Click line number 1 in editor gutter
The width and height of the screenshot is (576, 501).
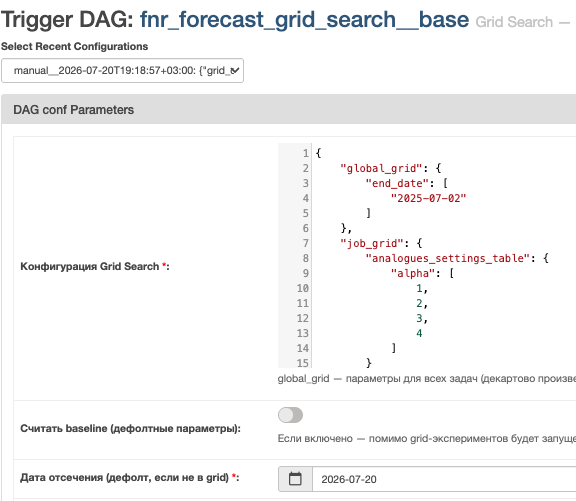coord(305,153)
